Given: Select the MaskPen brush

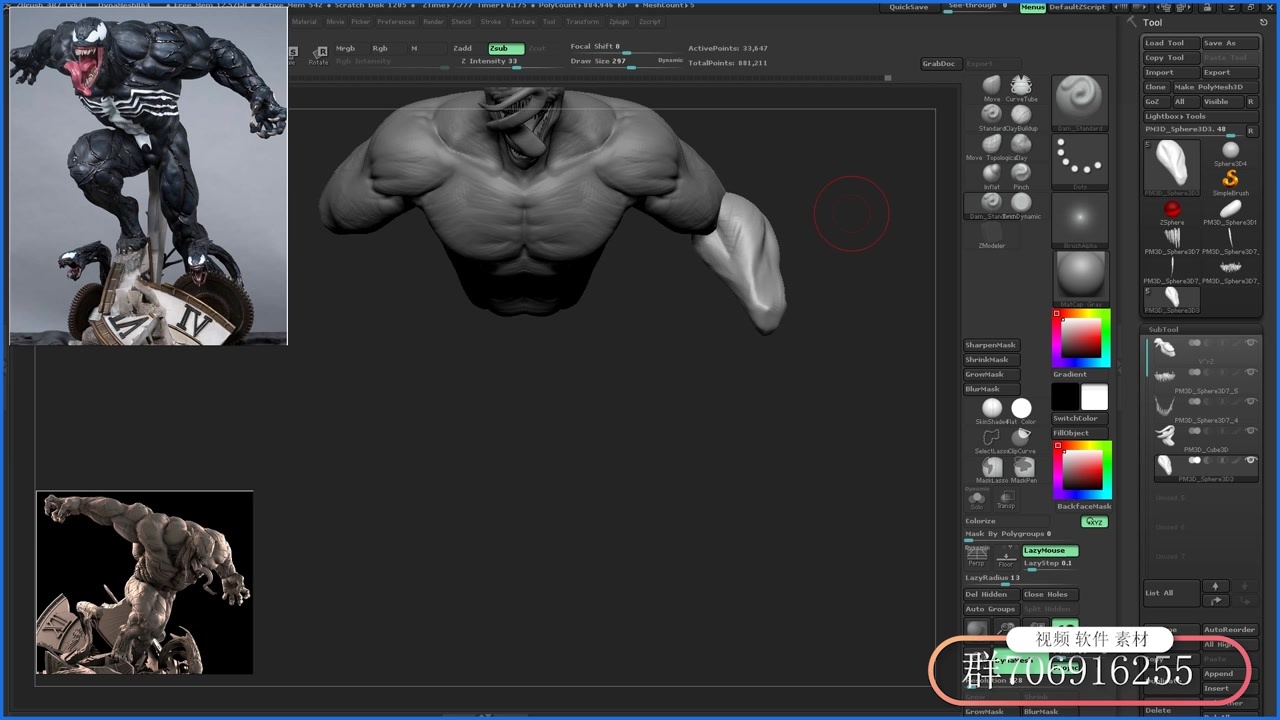Looking at the screenshot, I should coord(1023,468).
